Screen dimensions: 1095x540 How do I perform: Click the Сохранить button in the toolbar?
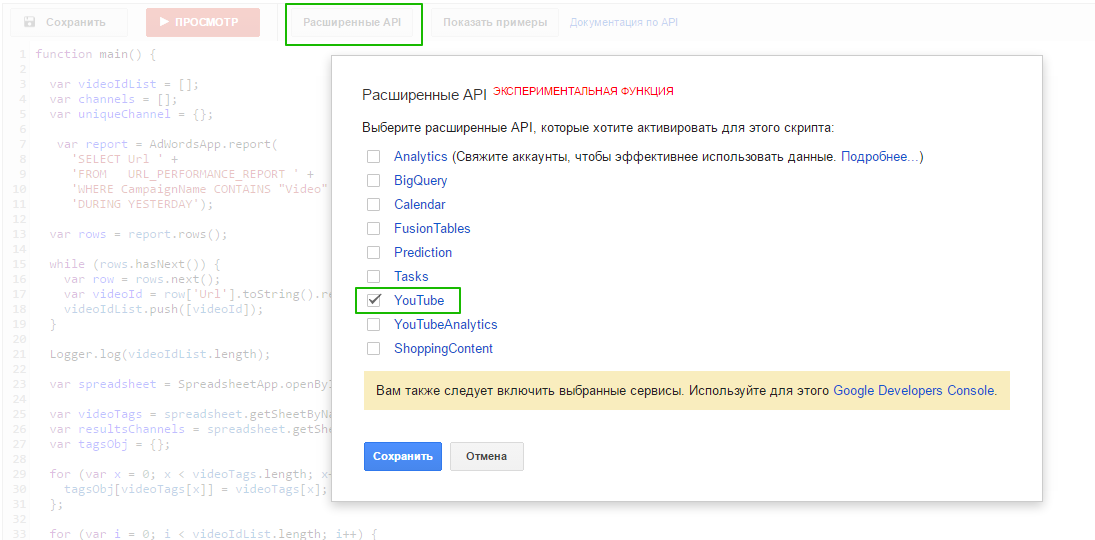tap(68, 22)
